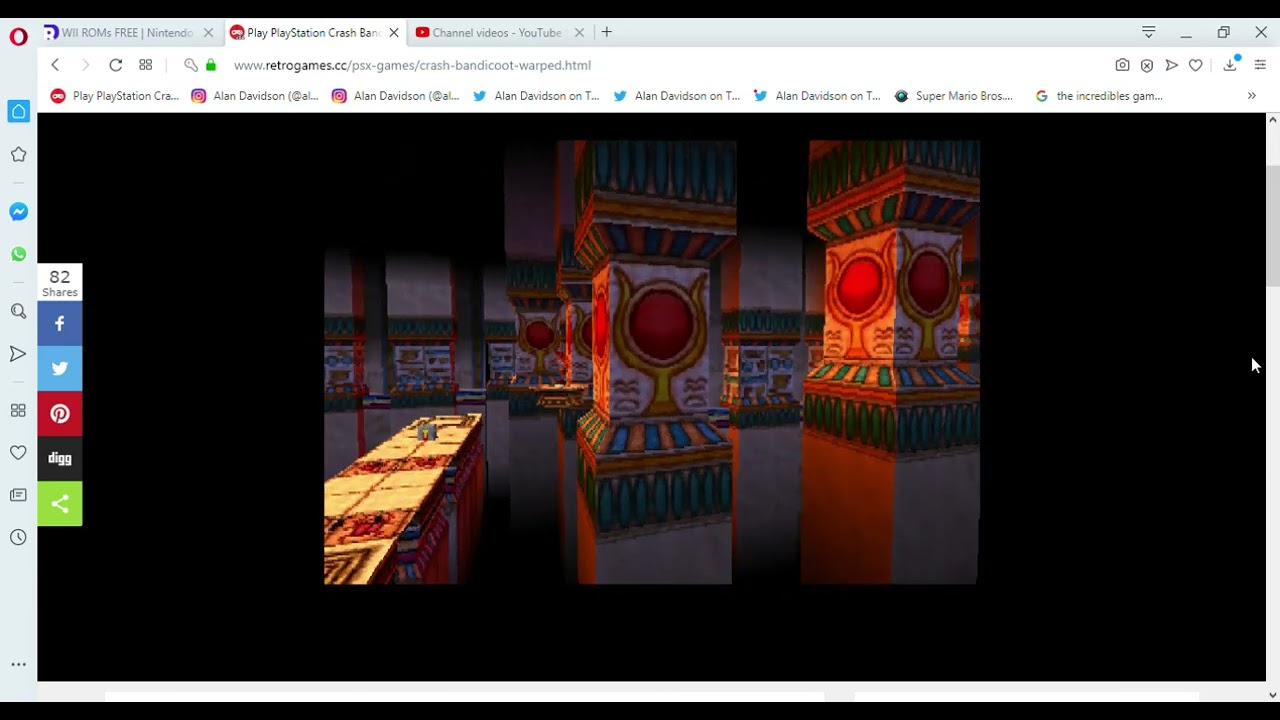Close the Play PlayStation Crash tab

pyautogui.click(x=394, y=33)
